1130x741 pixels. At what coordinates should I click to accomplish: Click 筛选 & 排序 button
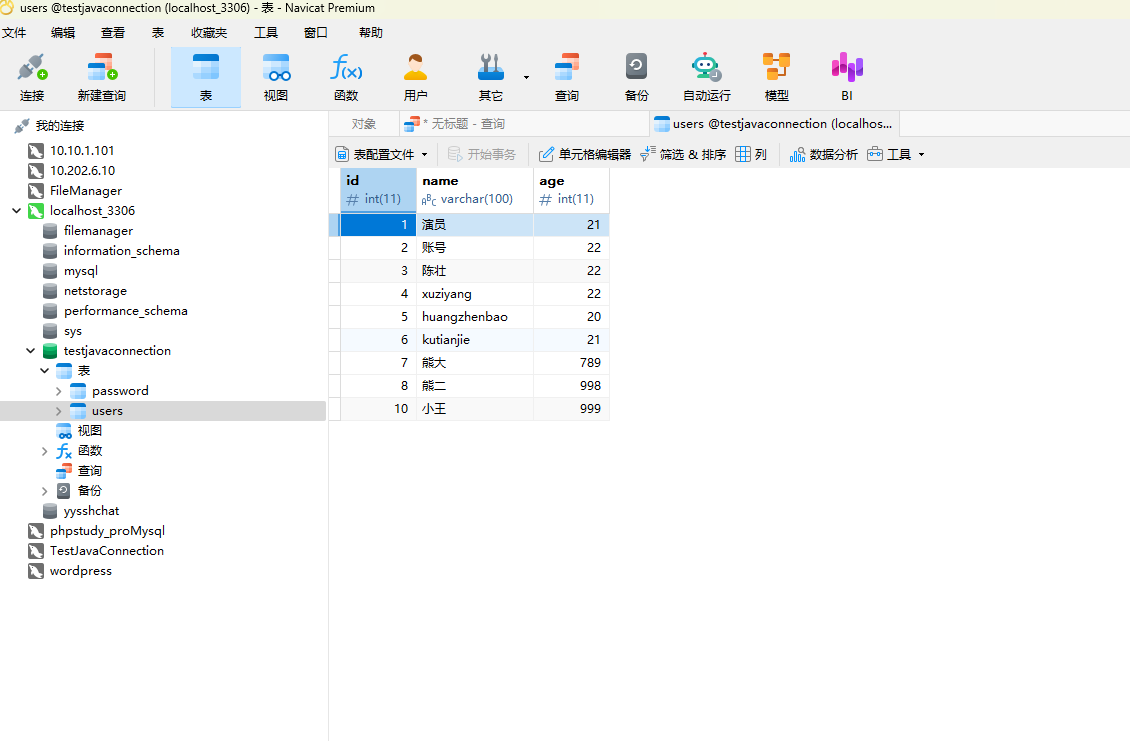(x=683, y=154)
